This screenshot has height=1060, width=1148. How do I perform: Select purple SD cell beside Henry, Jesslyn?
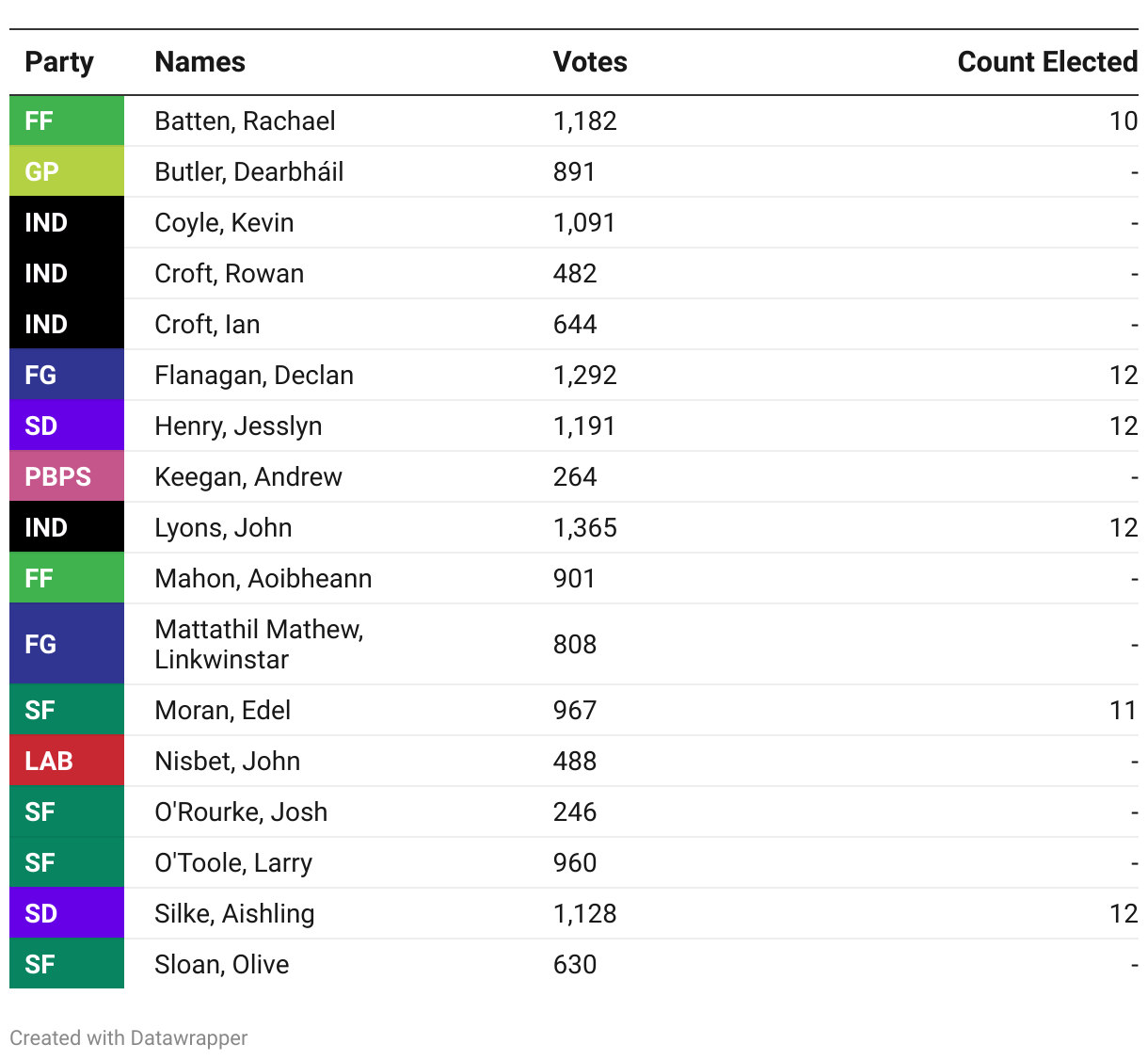(67, 426)
